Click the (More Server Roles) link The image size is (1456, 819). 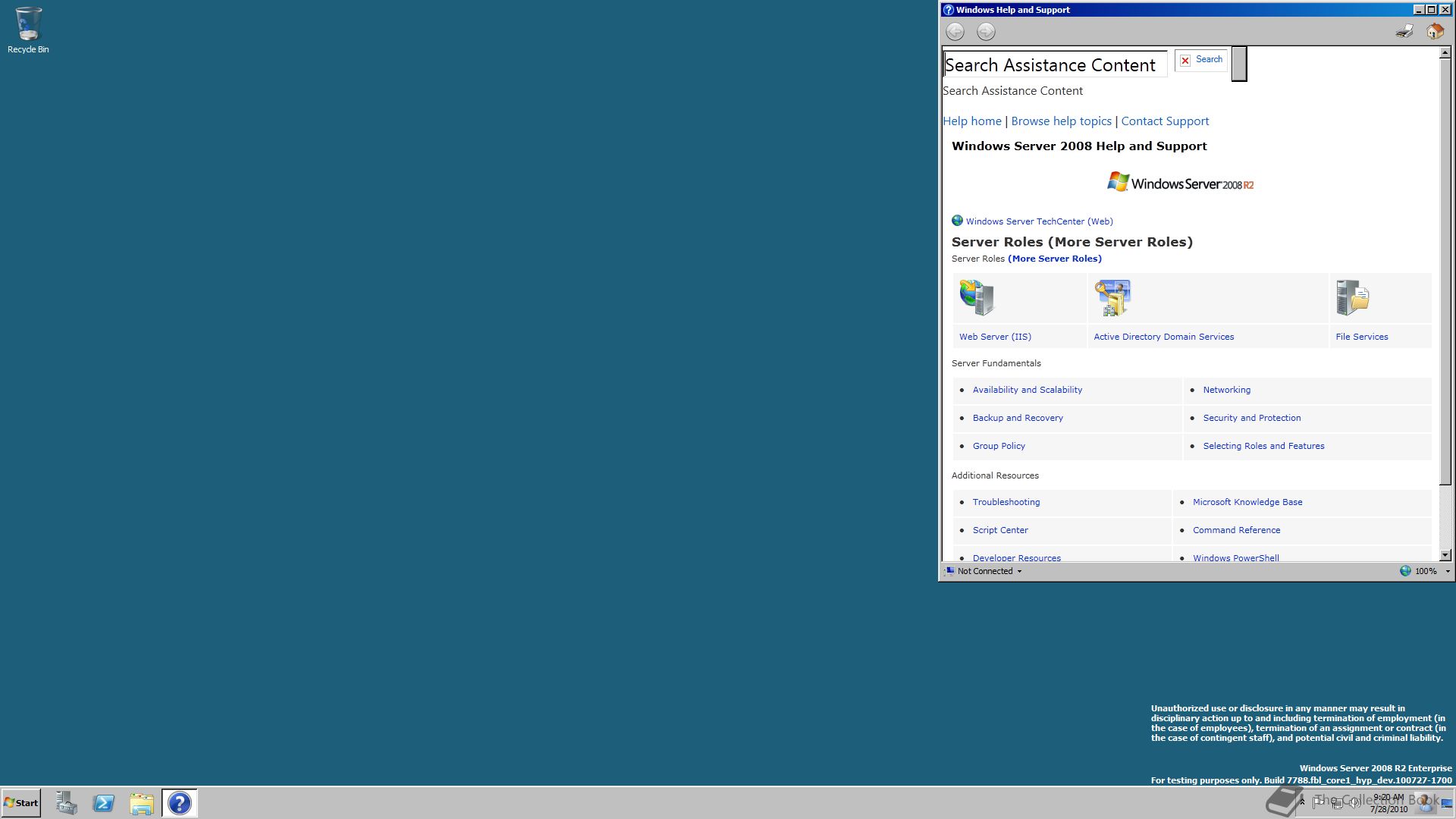point(1054,259)
